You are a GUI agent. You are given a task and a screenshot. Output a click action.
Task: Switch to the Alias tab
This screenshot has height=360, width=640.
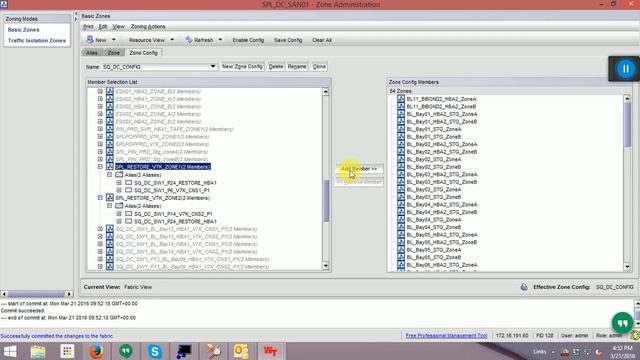click(92, 53)
